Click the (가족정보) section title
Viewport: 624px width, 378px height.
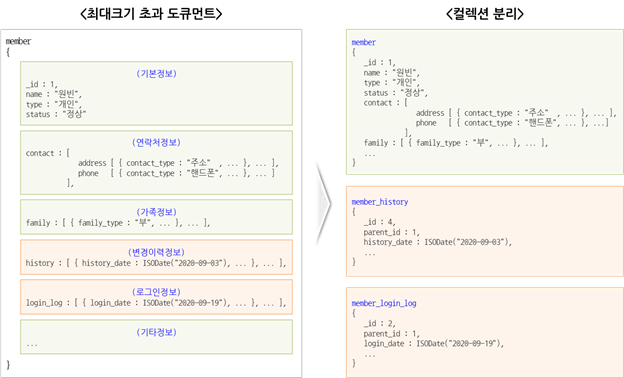tap(156, 212)
